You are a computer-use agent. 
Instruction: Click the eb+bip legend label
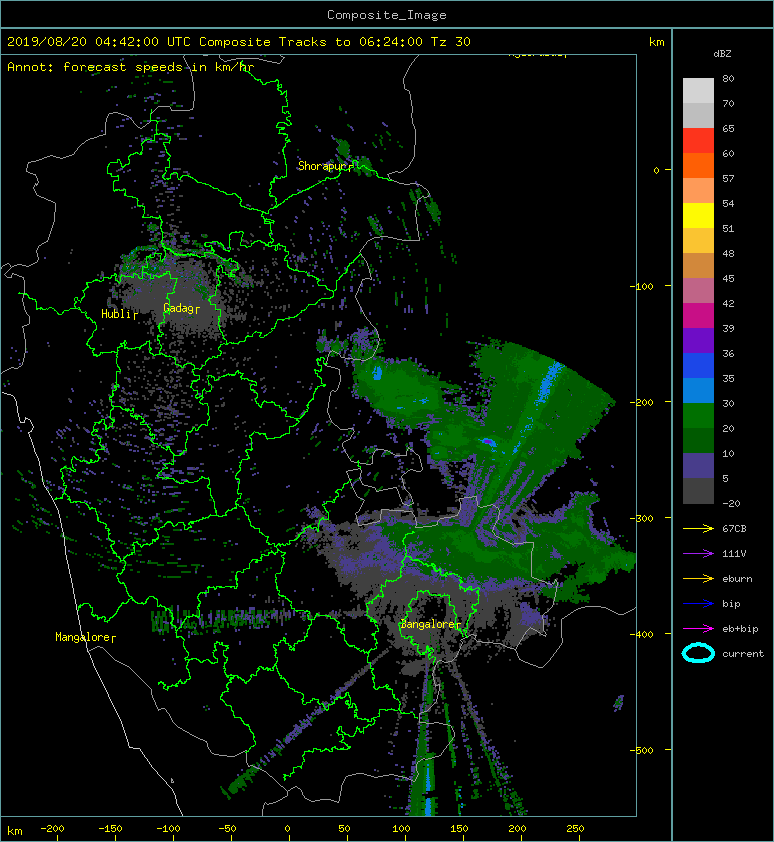(x=740, y=629)
